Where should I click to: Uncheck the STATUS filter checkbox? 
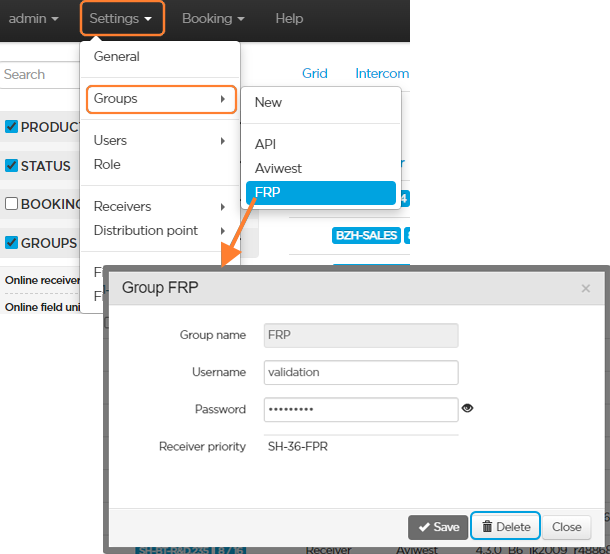coord(12,166)
